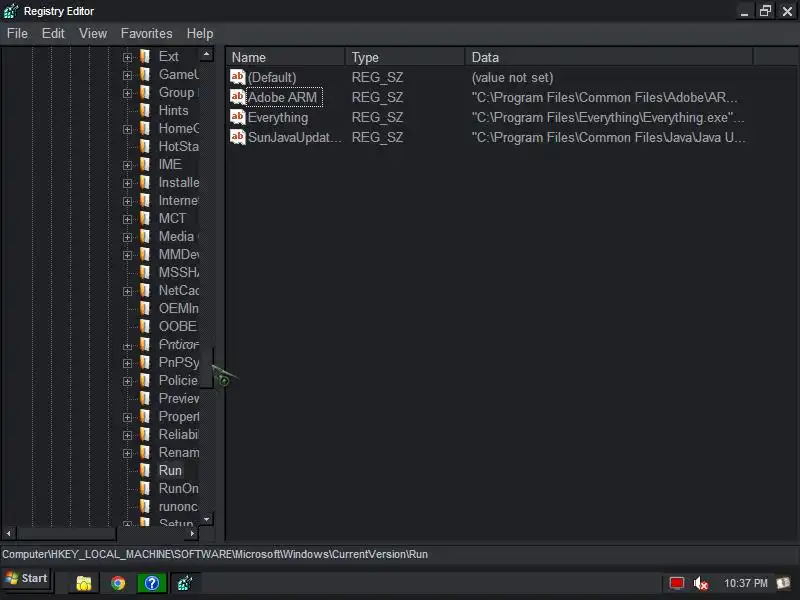Screen dimensions: 800x600
Task: Click the OOBE key folder icon
Action: point(145,327)
